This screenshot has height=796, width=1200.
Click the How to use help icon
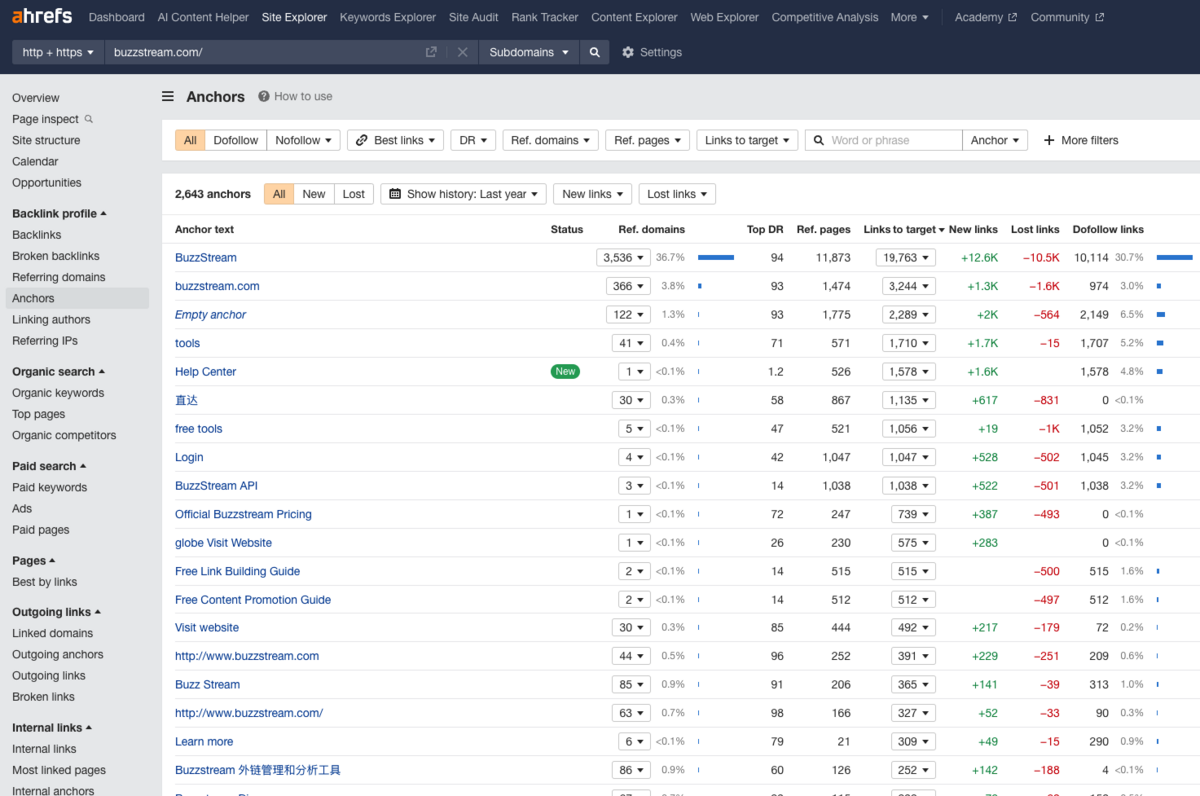(x=265, y=96)
